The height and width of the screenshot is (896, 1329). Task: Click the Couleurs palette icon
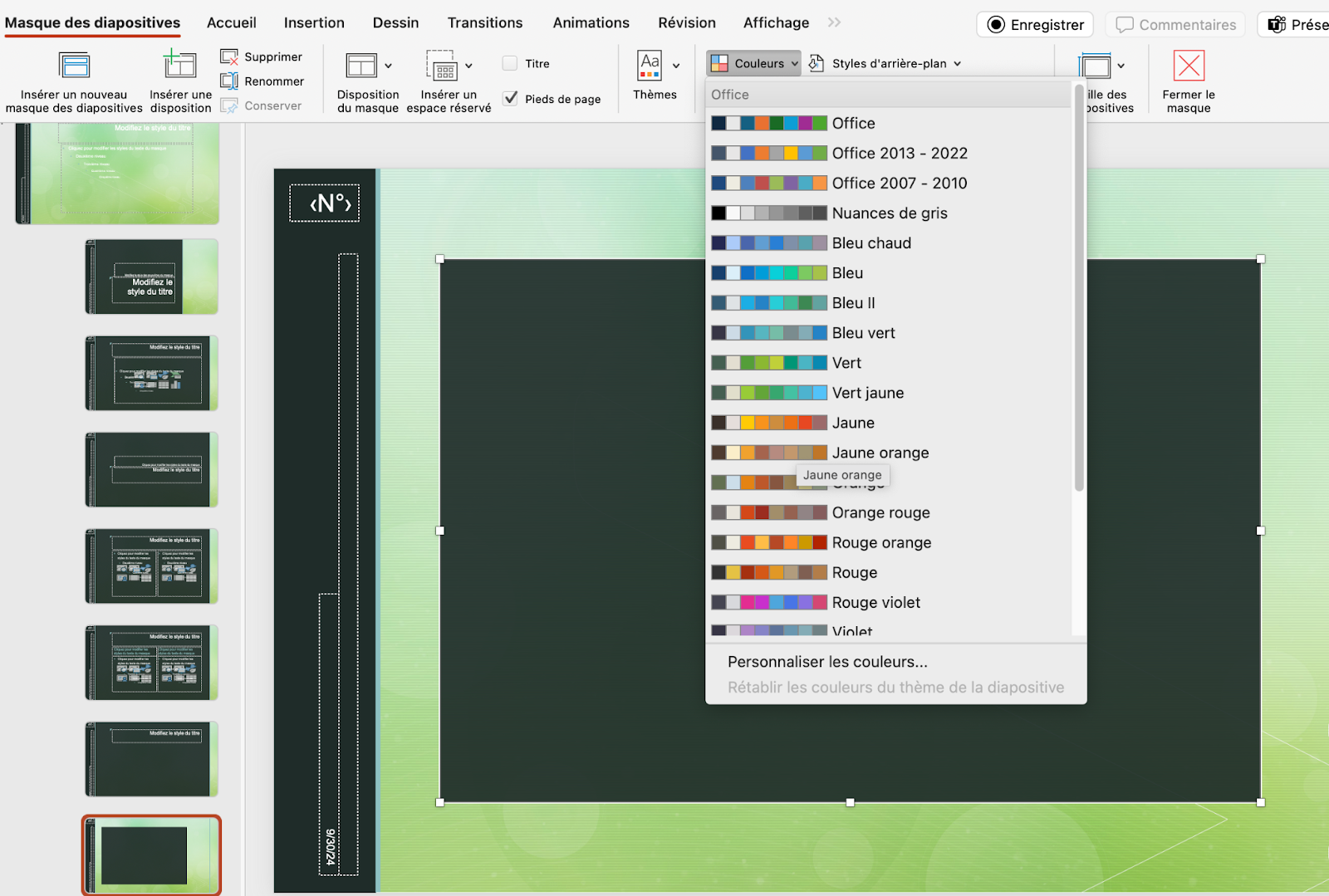pyautogui.click(x=720, y=63)
